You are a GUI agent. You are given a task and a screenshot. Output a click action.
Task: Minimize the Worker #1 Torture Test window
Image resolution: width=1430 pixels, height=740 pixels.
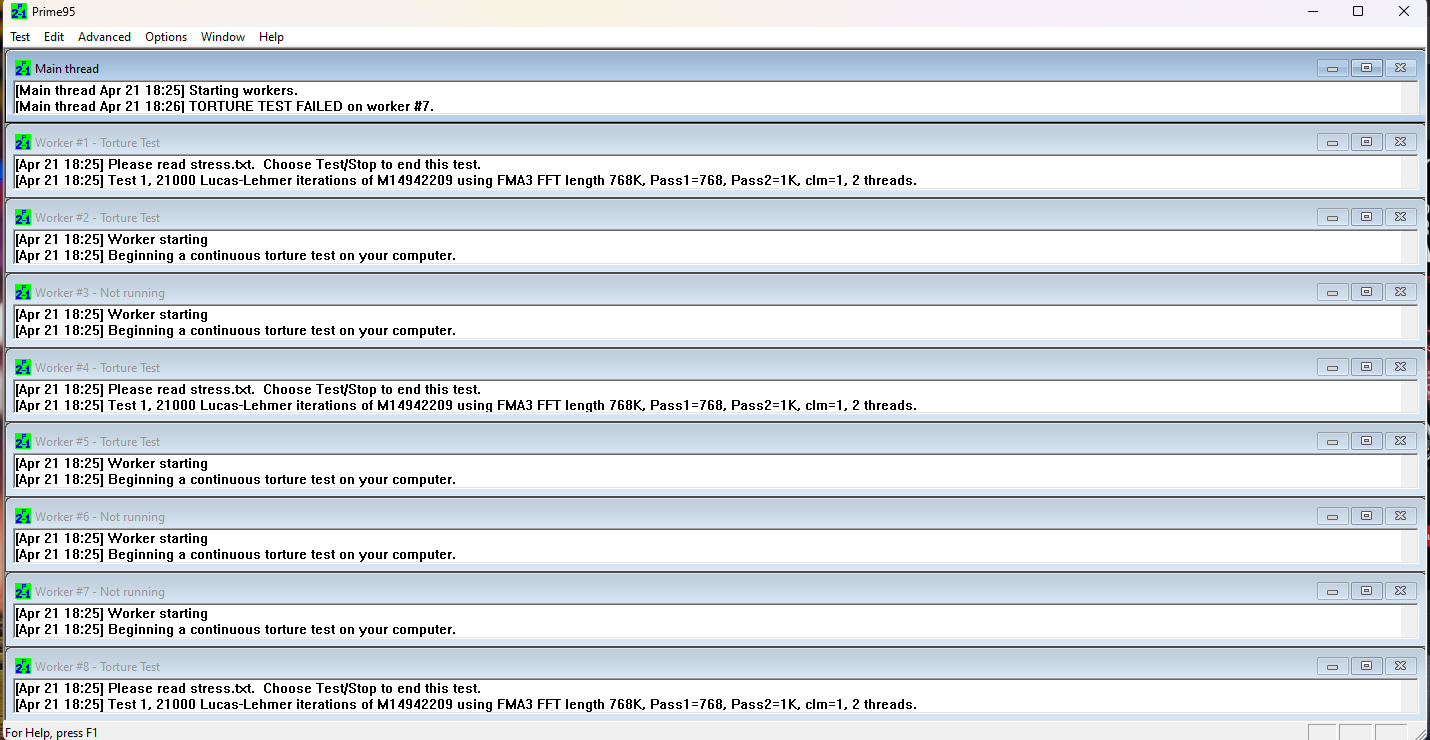click(x=1332, y=142)
